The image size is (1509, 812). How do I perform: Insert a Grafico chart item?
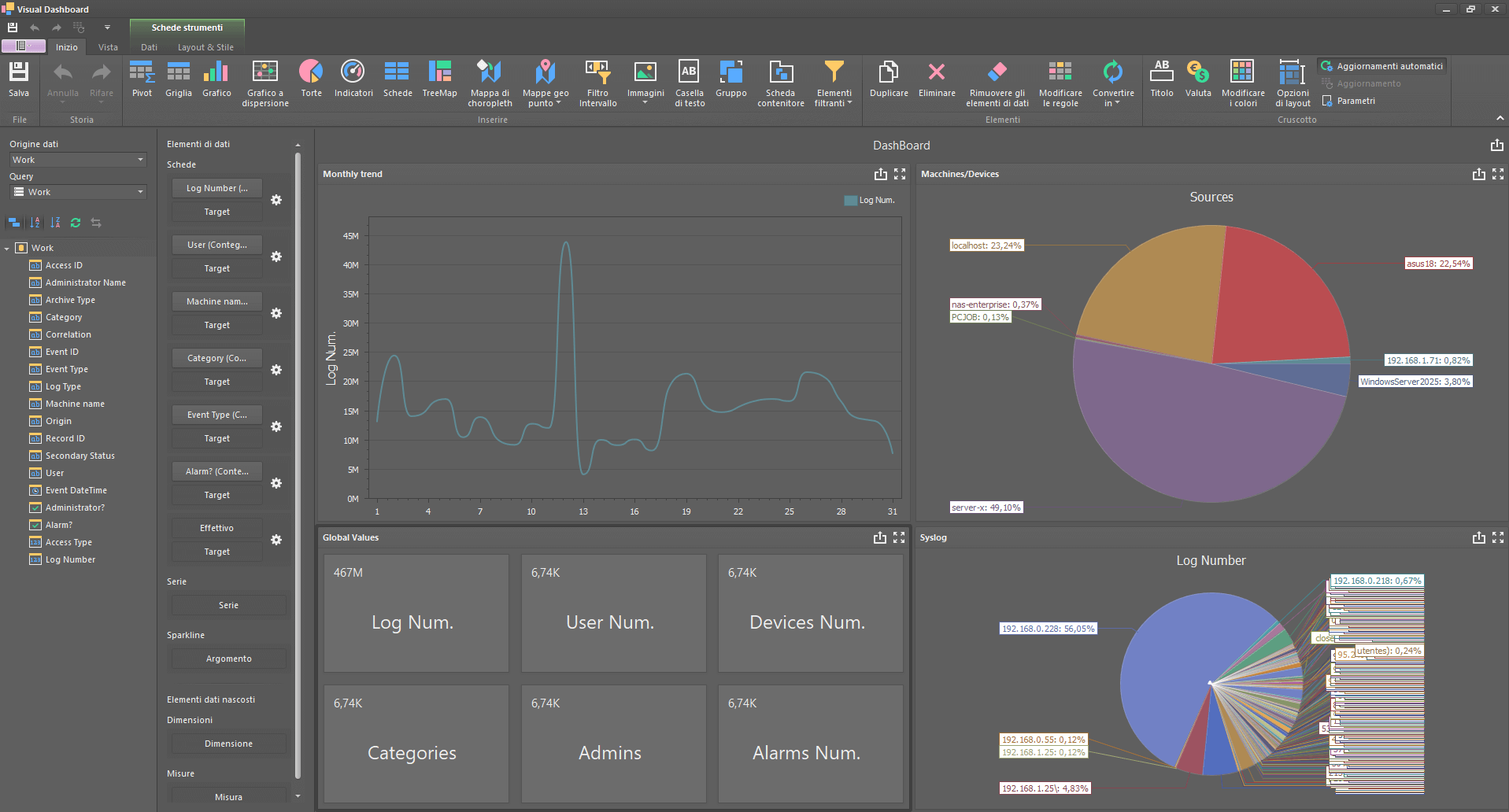[x=216, y=79]
